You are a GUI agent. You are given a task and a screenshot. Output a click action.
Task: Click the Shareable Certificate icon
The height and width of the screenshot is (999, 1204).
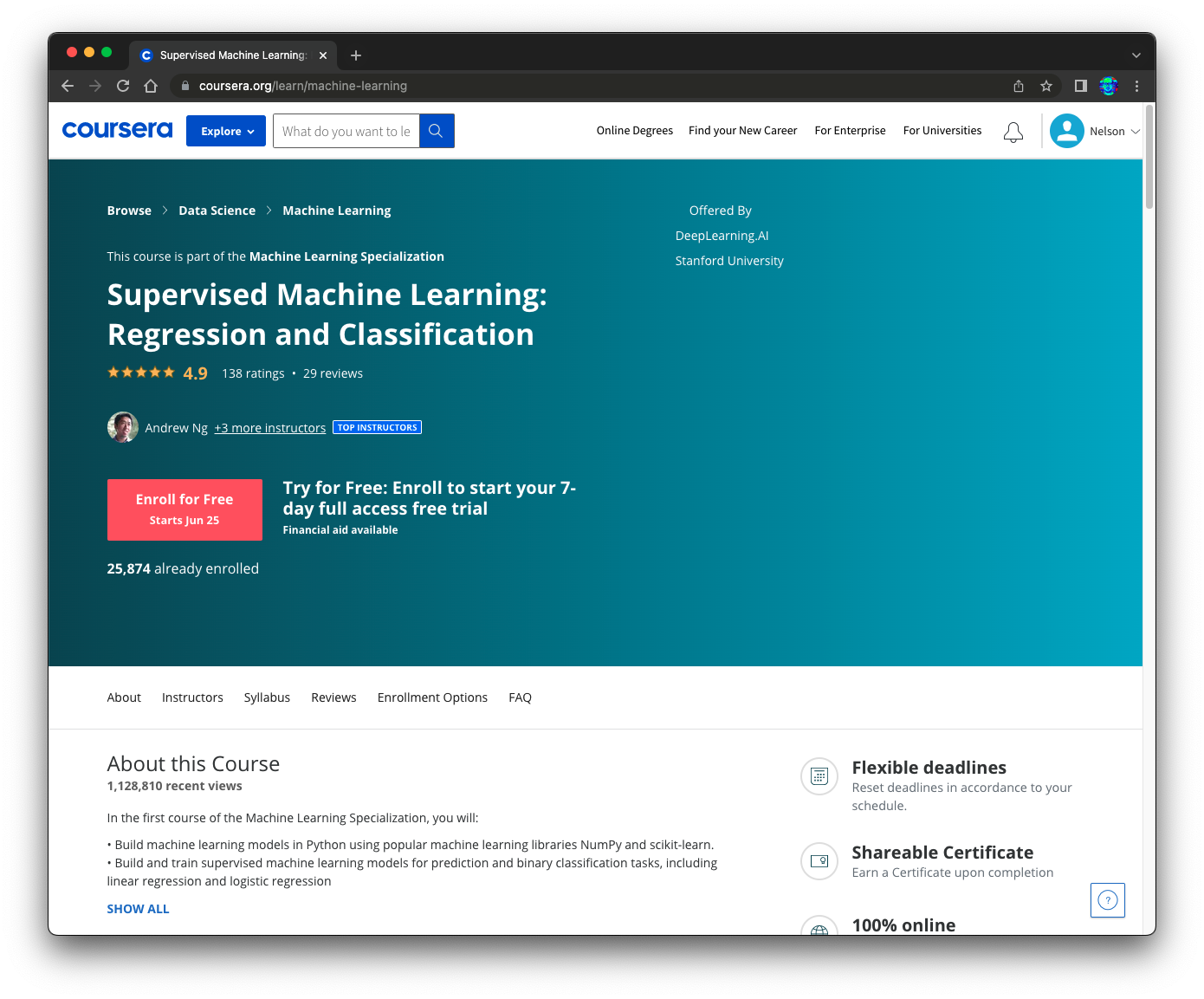[x=819, y=861]
